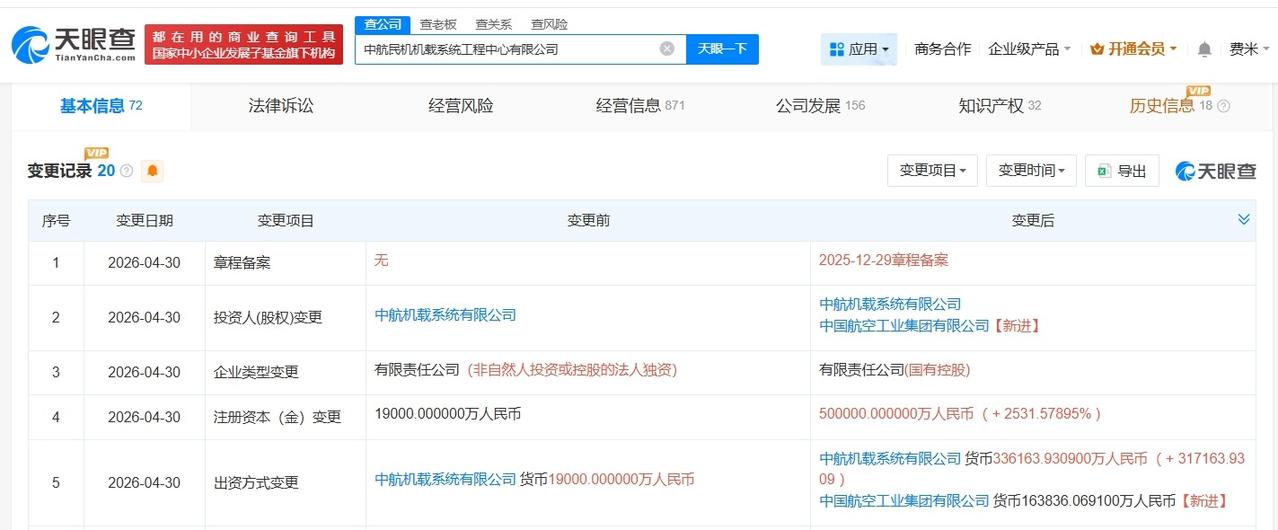Switch to the 基本信息 tab

[101, 106]
